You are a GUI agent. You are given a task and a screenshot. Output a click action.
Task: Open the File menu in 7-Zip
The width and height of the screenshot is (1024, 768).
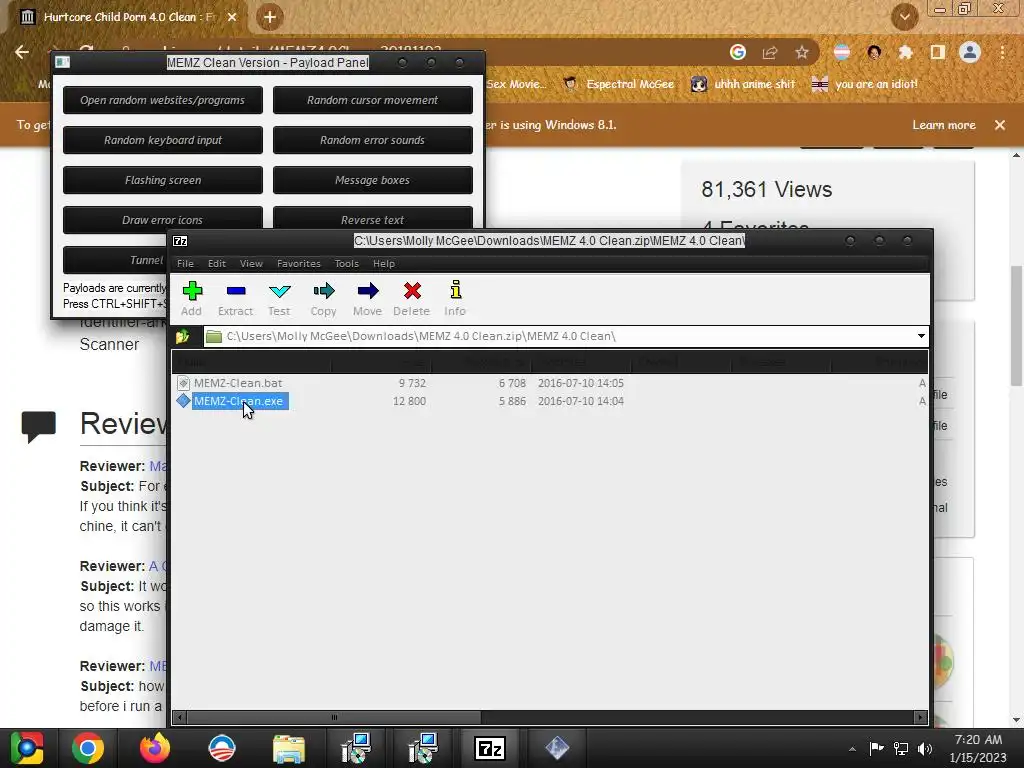pyautogui.click(x=185, y=264)
